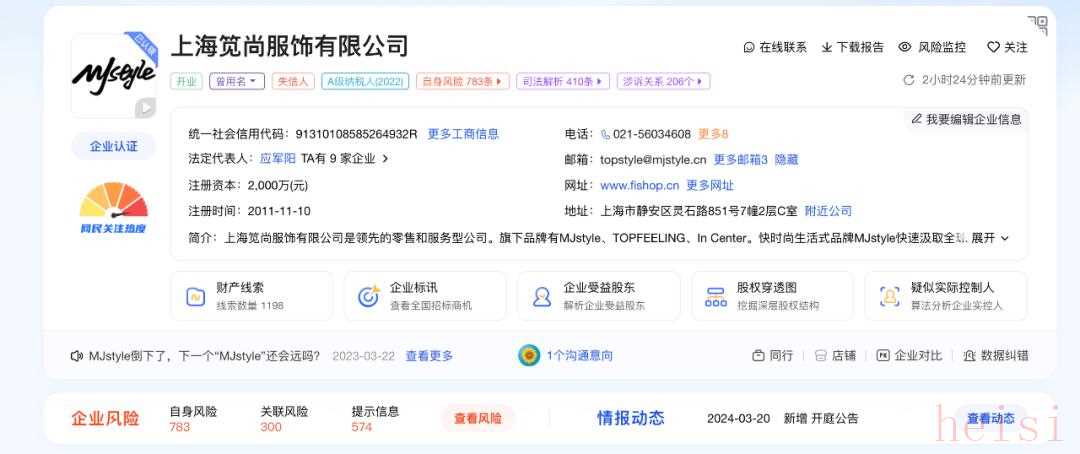
Task: Open the 财产线索 card
Action: 251,296
